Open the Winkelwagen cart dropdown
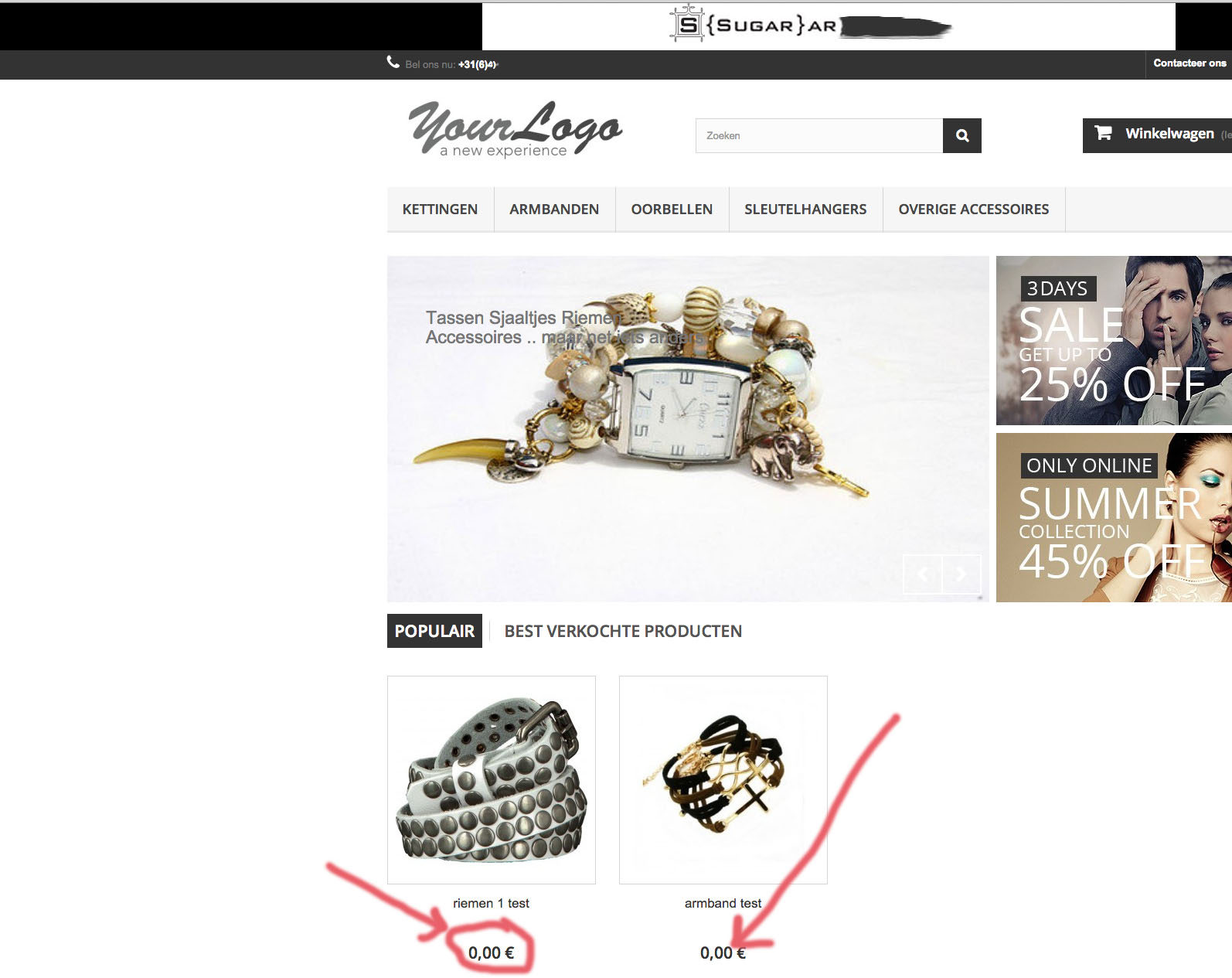 click(1157, 135)
